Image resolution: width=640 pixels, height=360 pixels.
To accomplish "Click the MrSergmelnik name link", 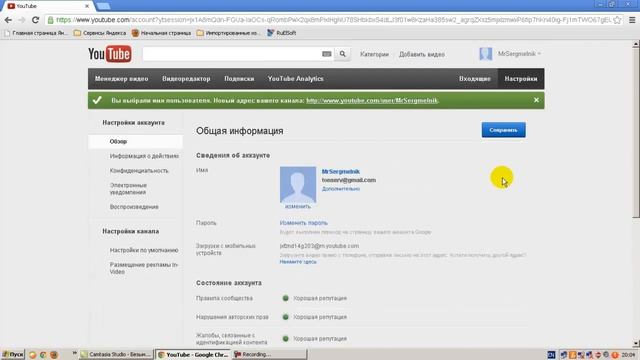I will point(340,171).
